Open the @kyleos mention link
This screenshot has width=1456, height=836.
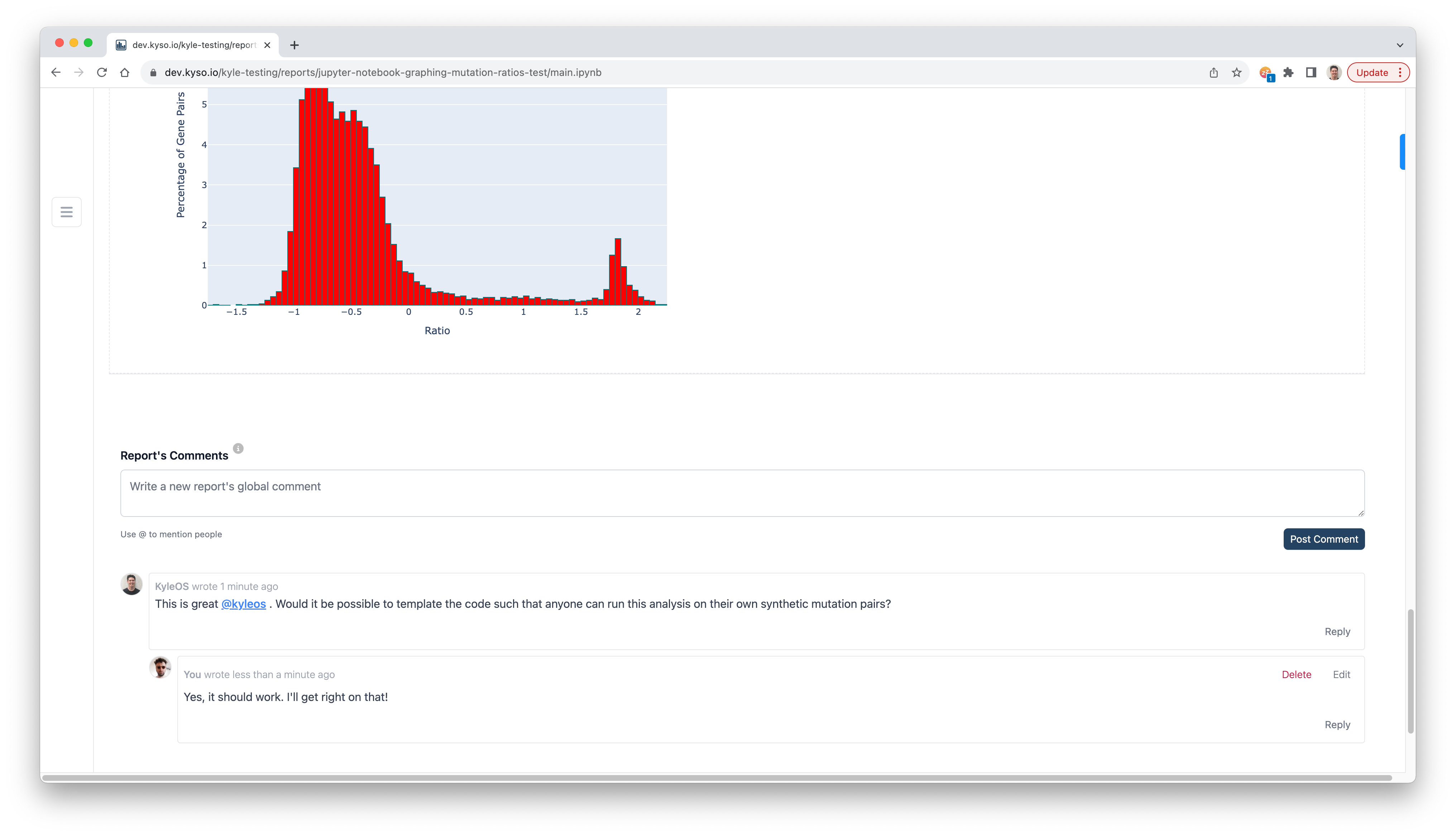pyautogui.click(x=243, y=604)
